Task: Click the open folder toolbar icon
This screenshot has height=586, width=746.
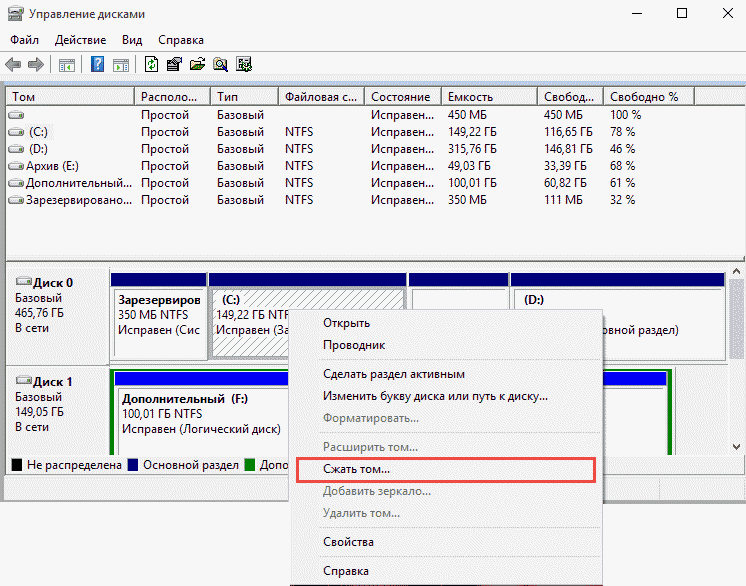Action: 197,65
